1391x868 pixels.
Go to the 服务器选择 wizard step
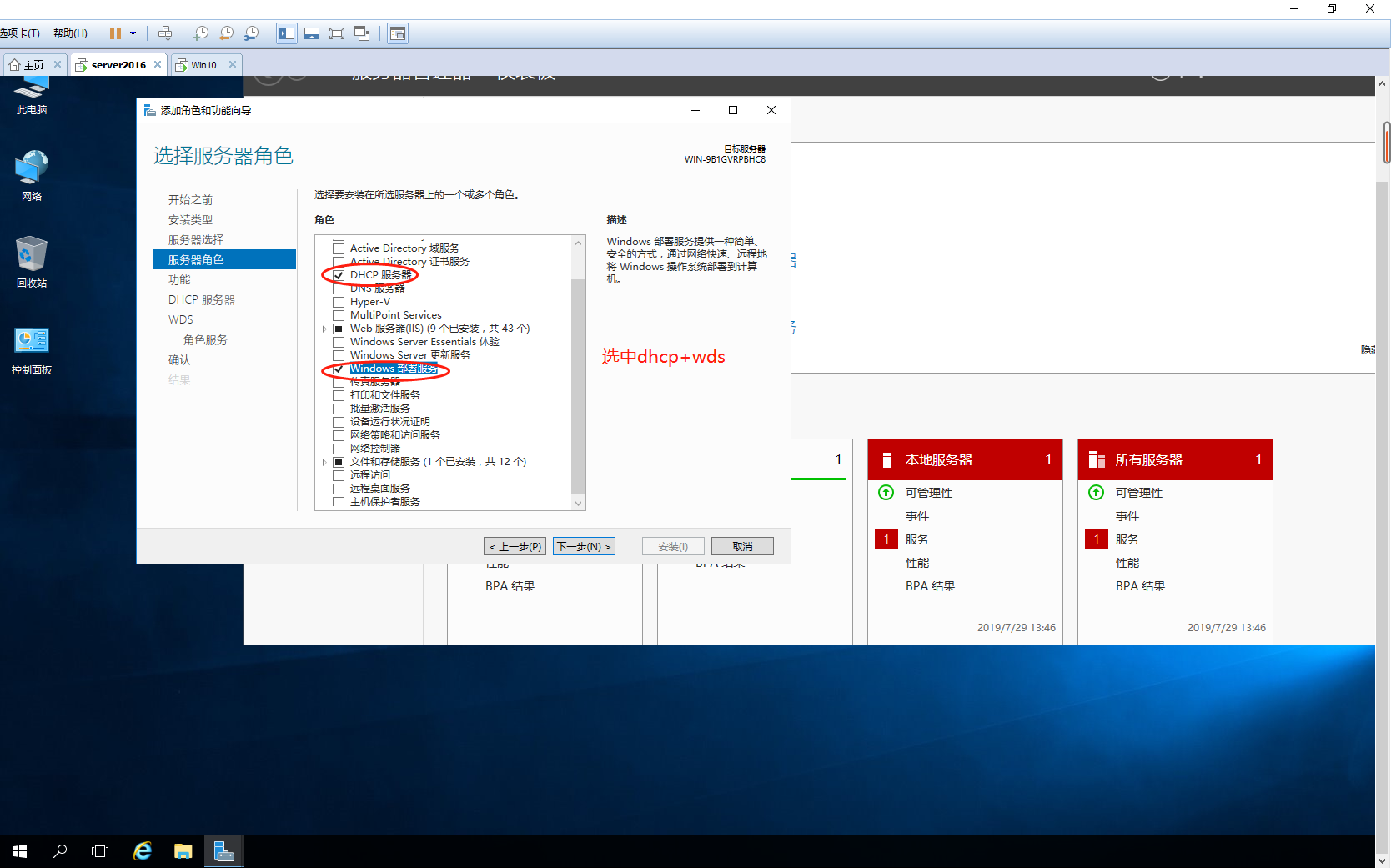[196, 240]
